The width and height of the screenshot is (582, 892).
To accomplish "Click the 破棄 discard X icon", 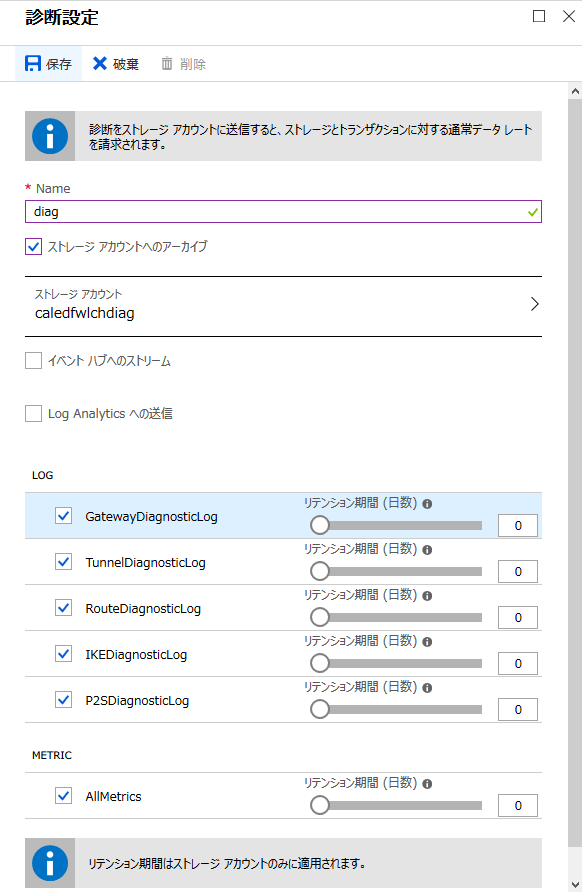I will pyautogui.click(x=100, y=64).
